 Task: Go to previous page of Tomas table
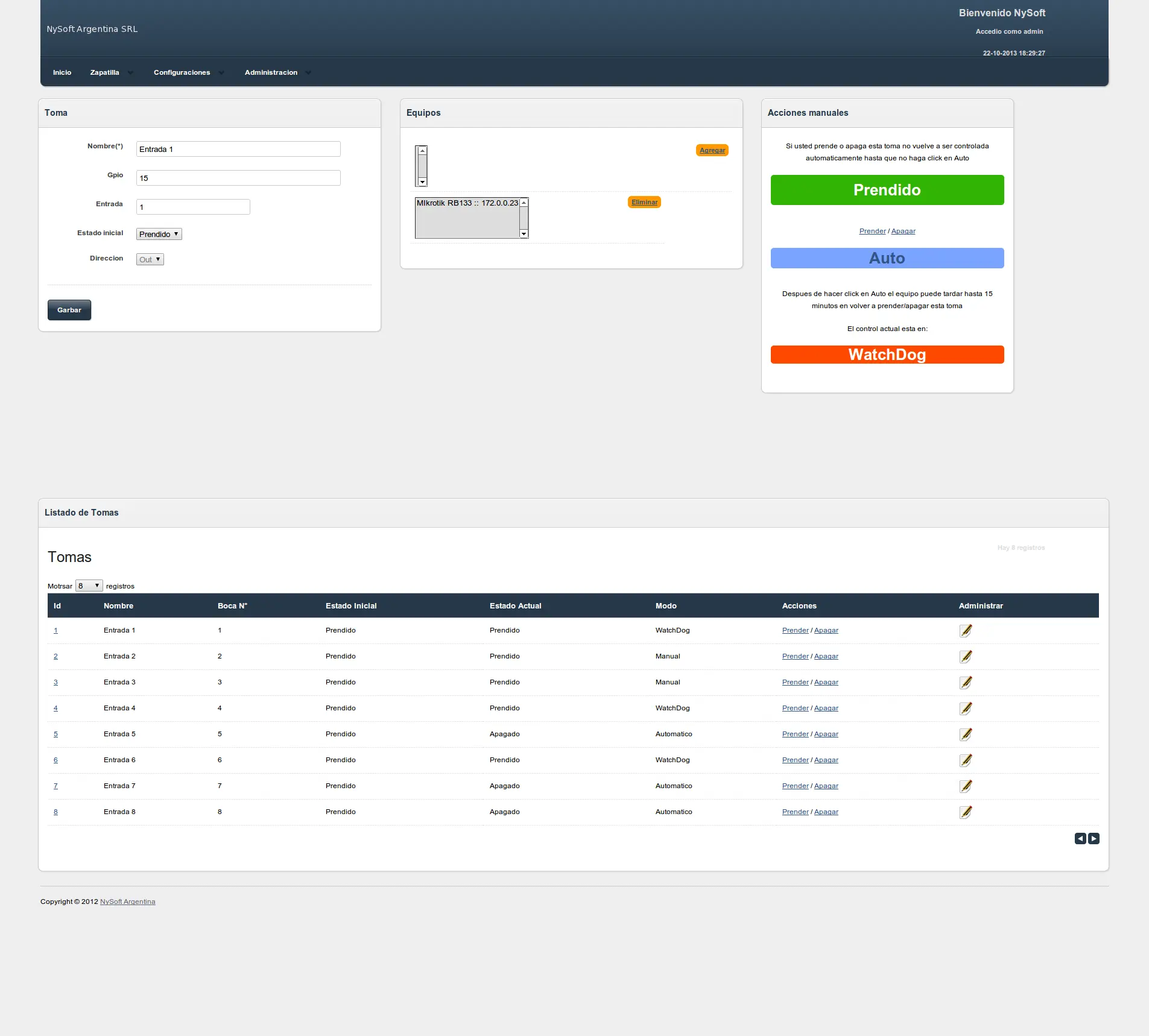coord(1080,838)
